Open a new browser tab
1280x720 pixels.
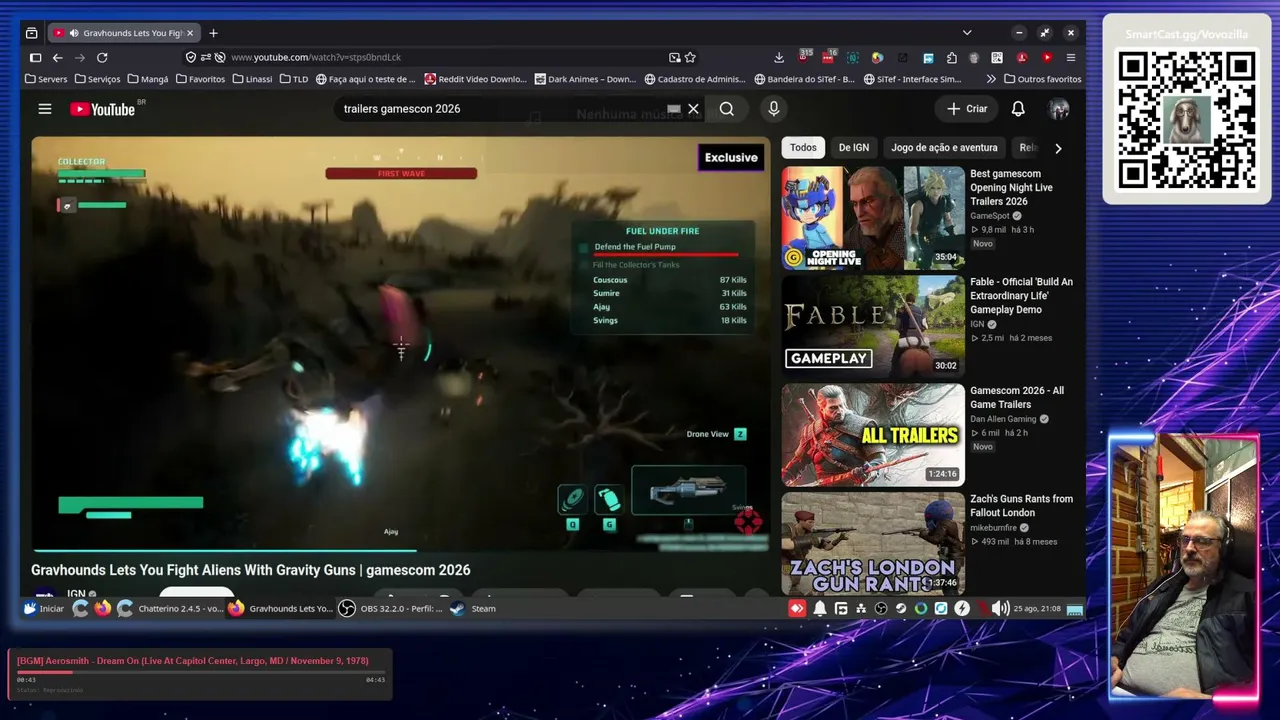tap(213, 33)
